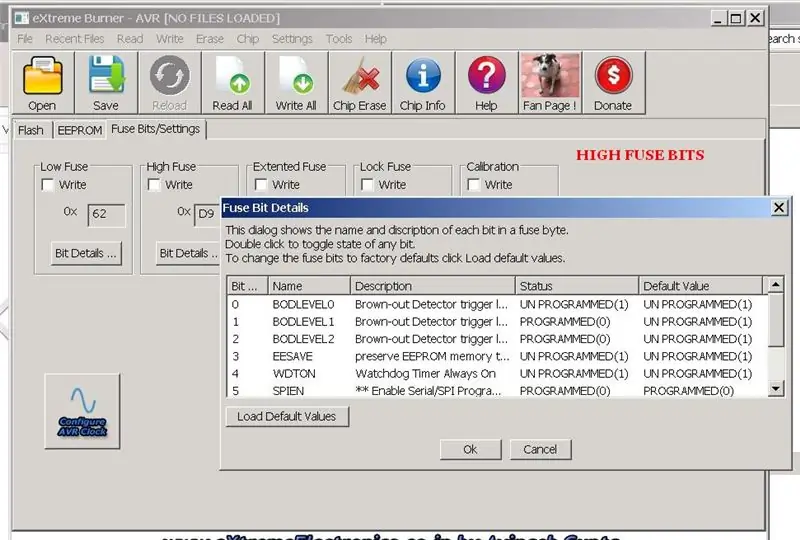Click the Open folder icon
This screenshot has width=800, height=540.
point(43,76)
